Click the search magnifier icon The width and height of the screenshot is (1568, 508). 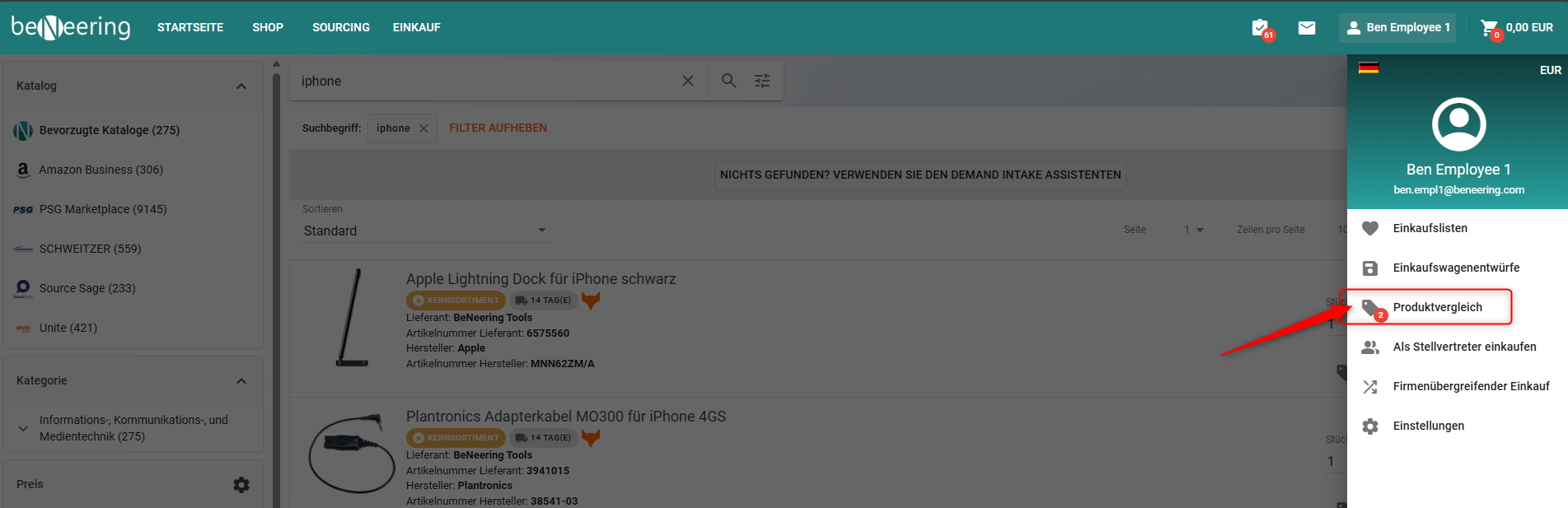pos(728,81)
